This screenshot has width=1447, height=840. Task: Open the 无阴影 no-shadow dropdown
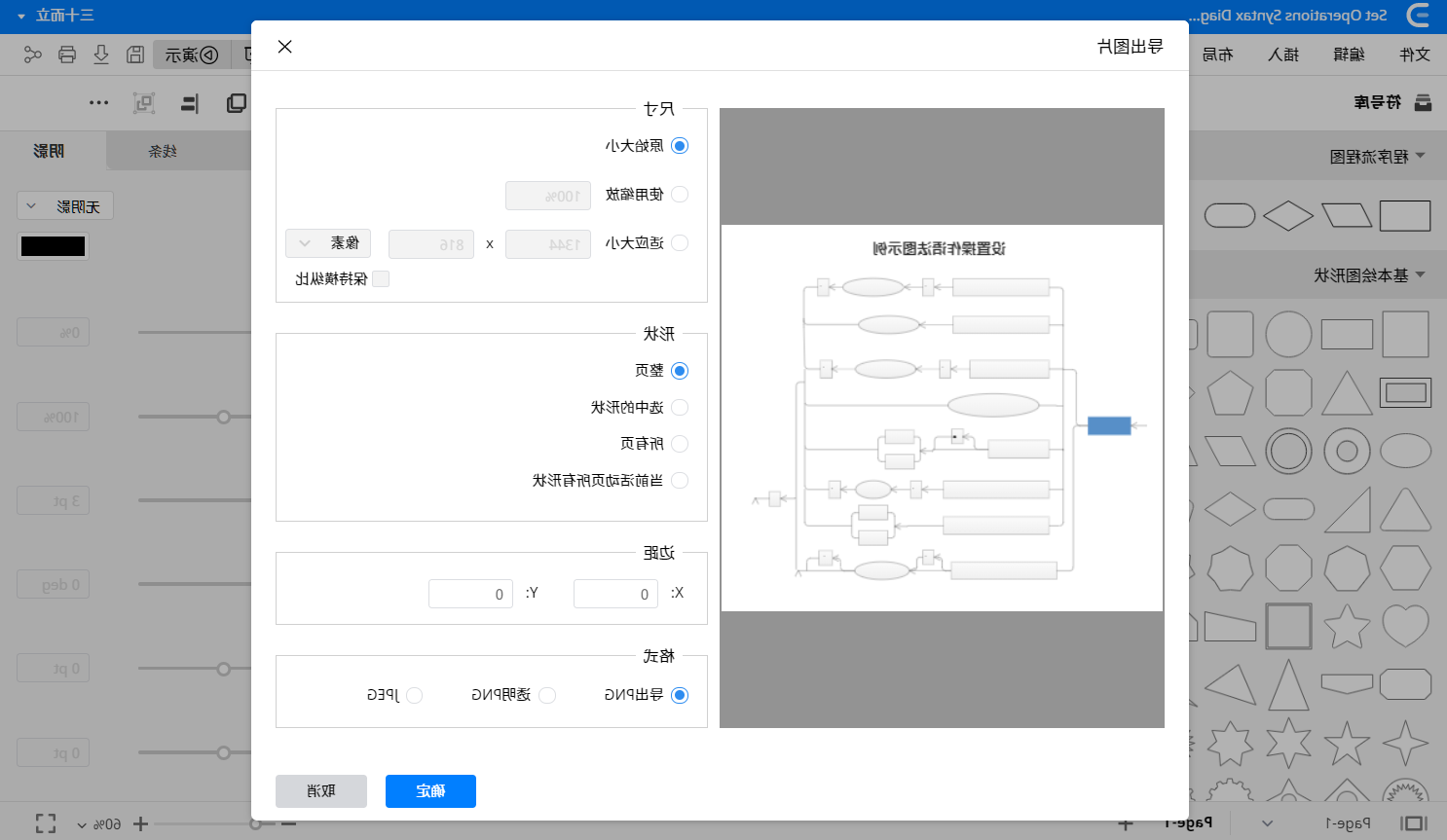pos(65,206)
